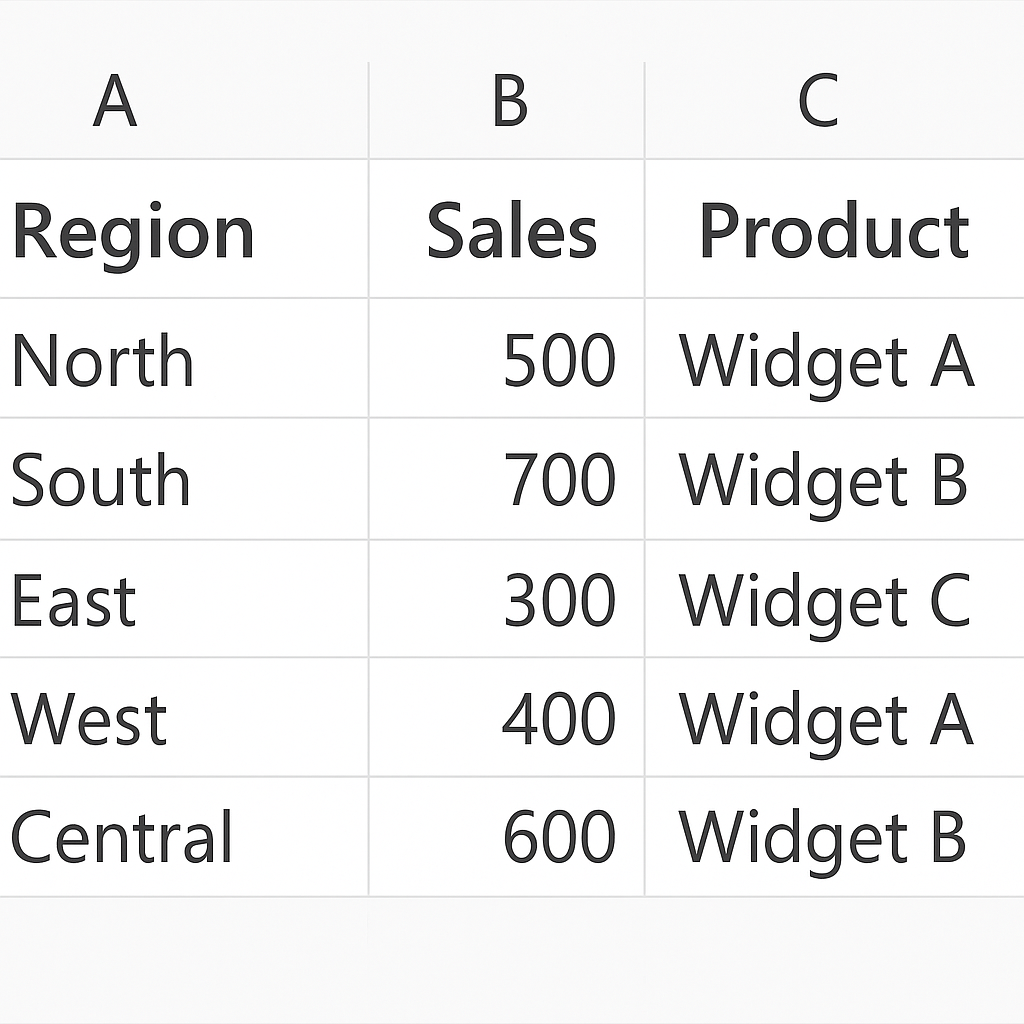This screenshot has height=1024, width=1024.
Task: Select Widget B in the South row
Action: tap(824, 480)
